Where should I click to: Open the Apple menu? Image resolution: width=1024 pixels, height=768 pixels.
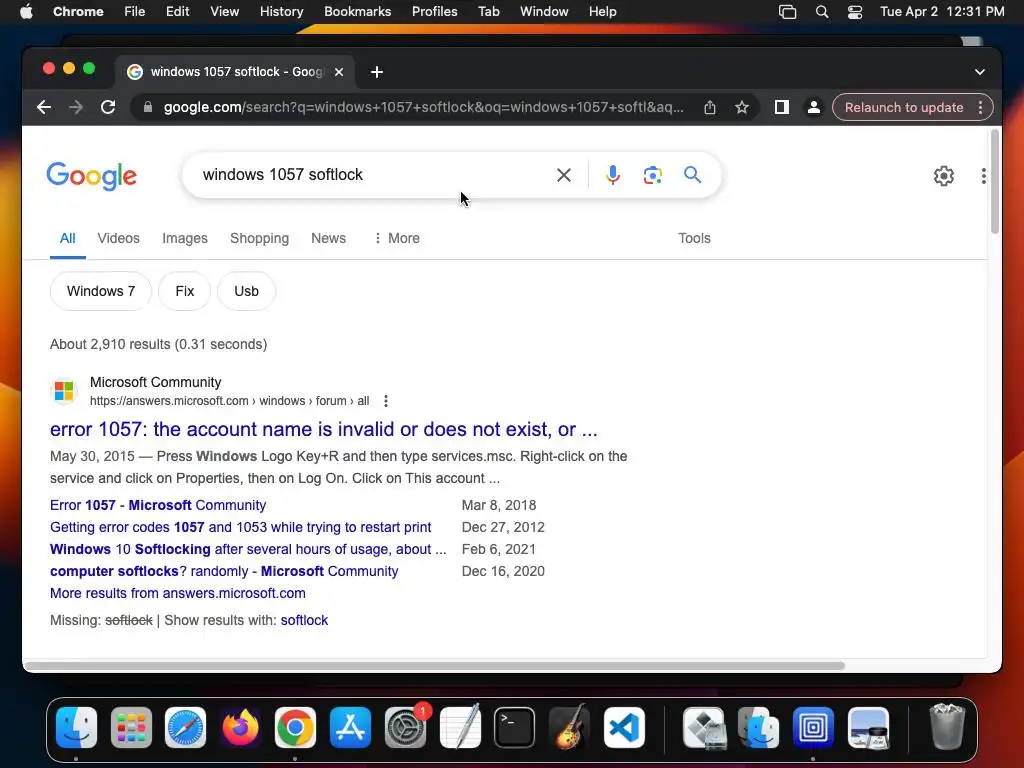[26, 12]
